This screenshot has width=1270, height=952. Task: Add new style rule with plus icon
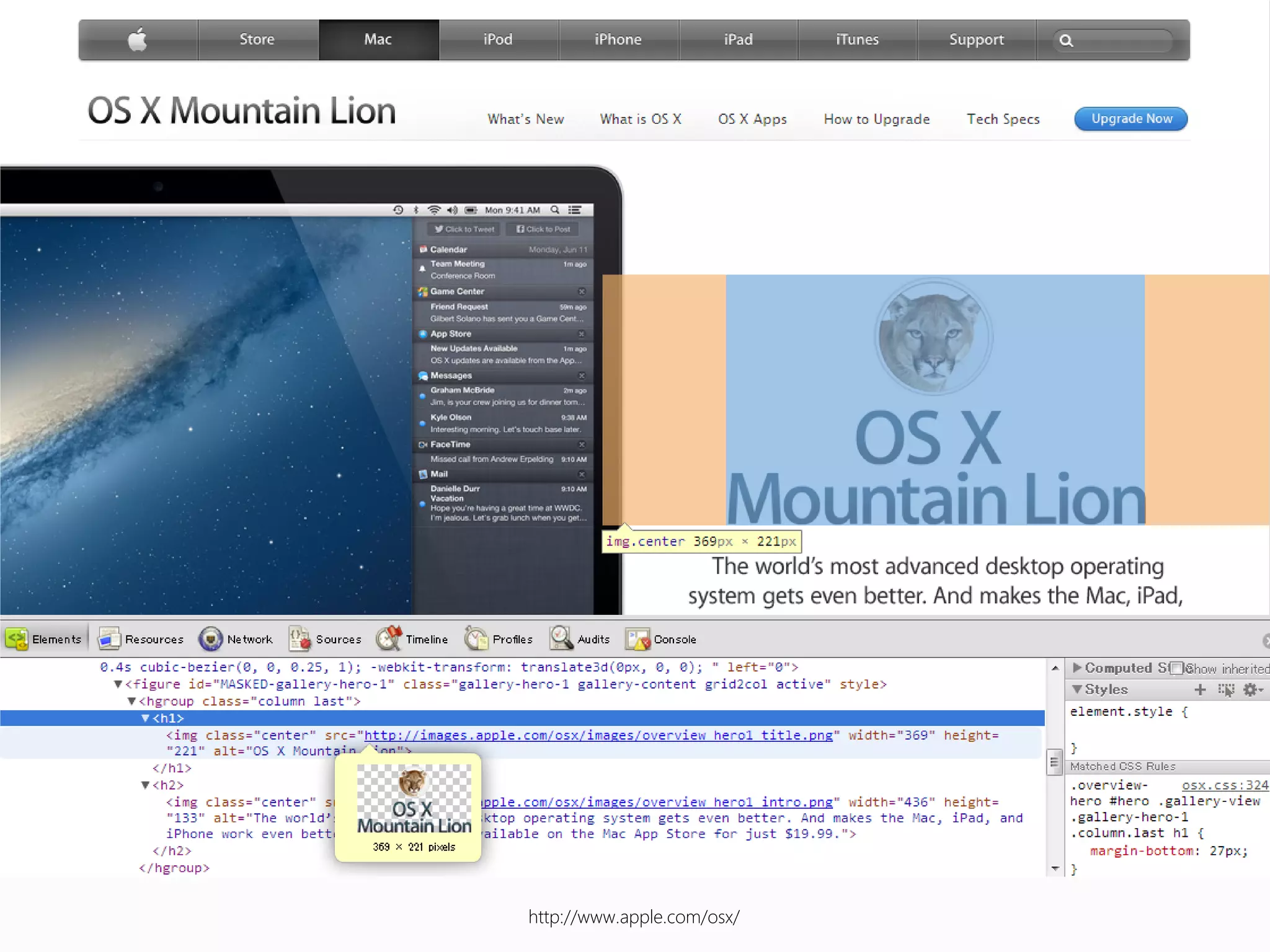(x=1200, y=690)
